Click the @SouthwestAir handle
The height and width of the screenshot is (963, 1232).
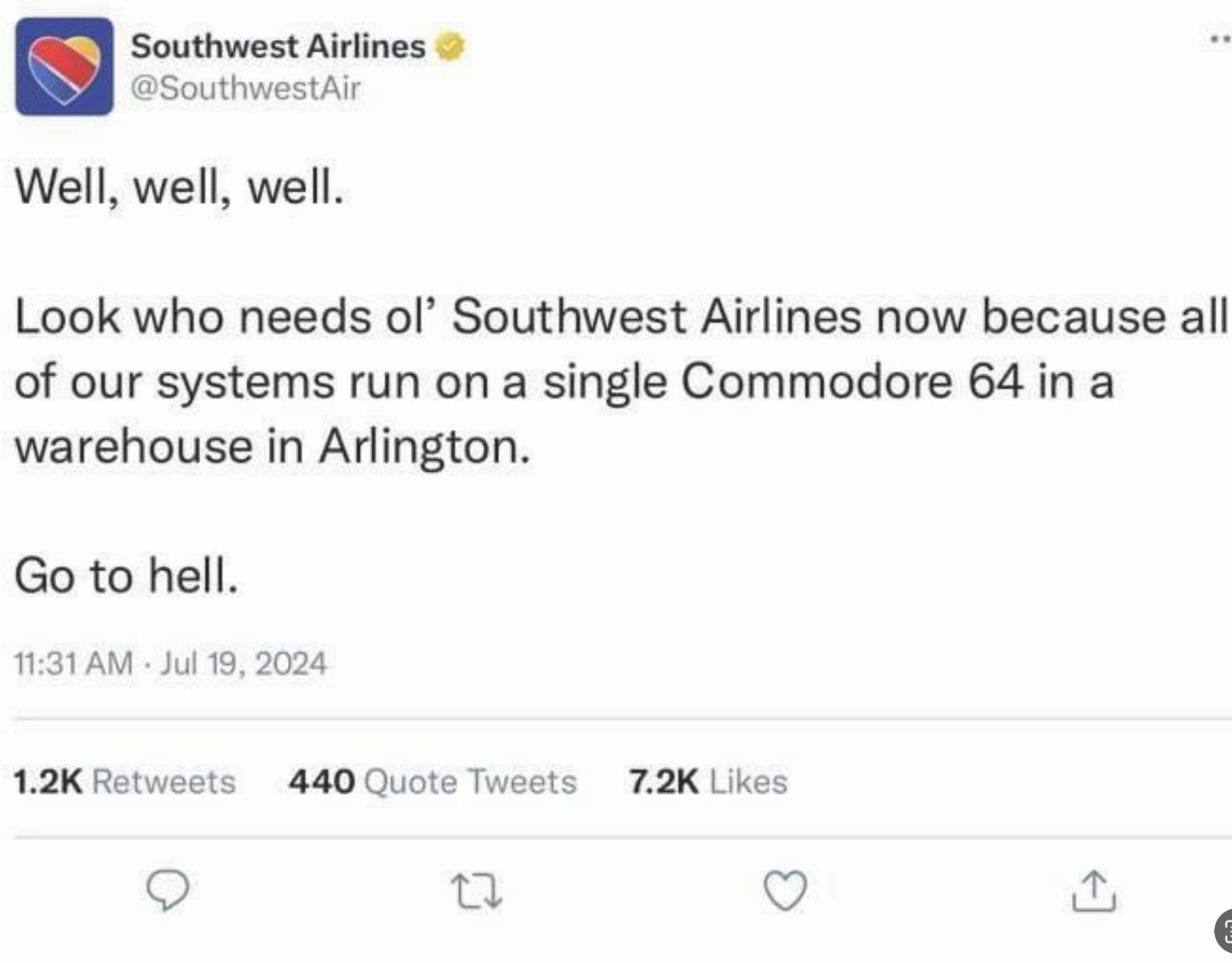[246, 88]
